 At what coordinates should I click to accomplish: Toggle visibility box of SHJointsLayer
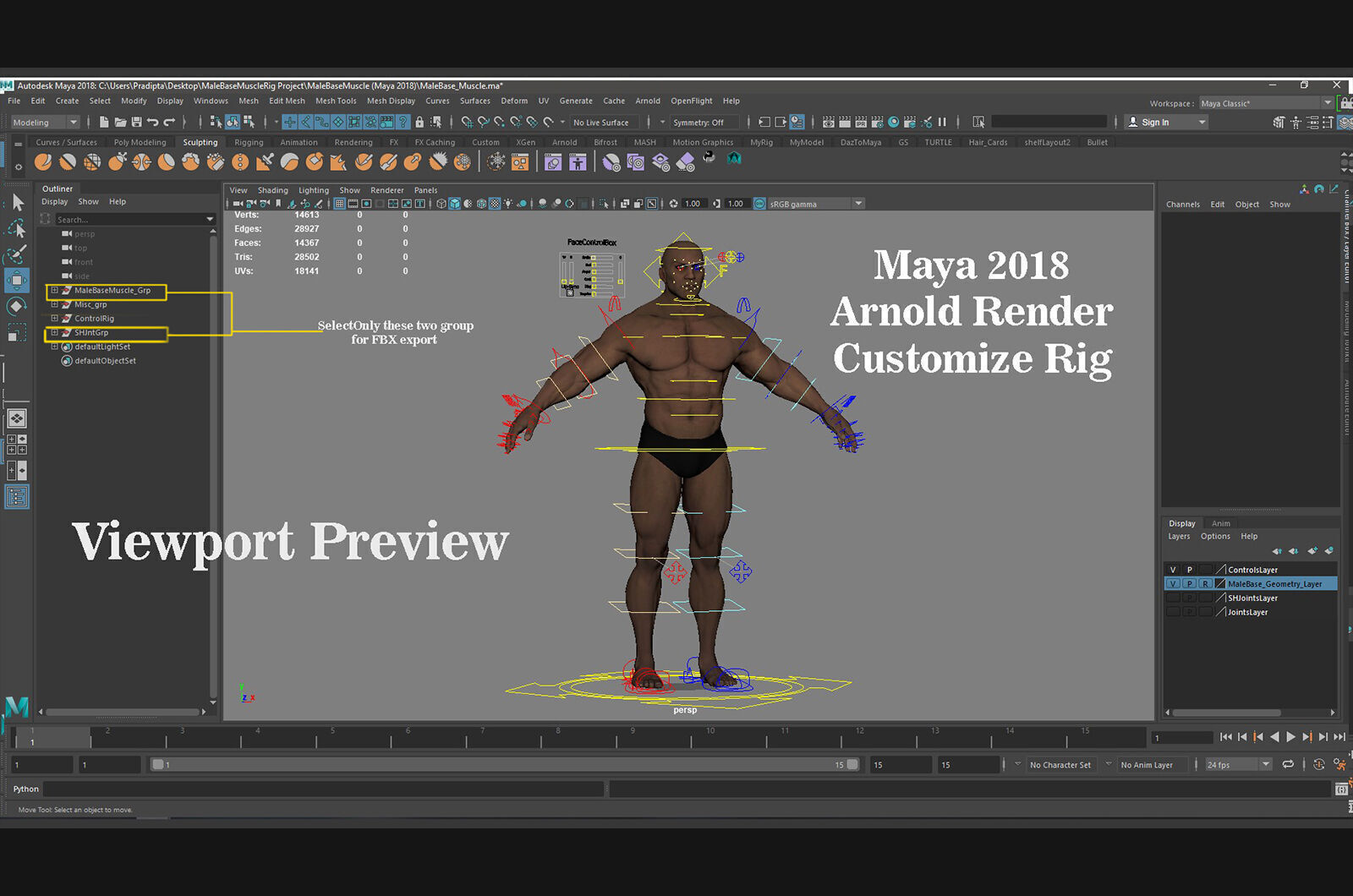(x=1173, y=598)
